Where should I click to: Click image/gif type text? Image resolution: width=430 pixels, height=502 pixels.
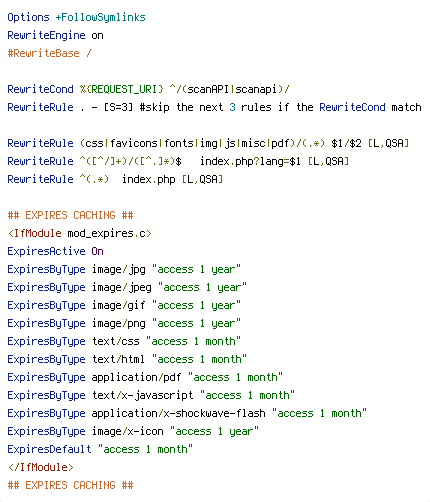119,305
